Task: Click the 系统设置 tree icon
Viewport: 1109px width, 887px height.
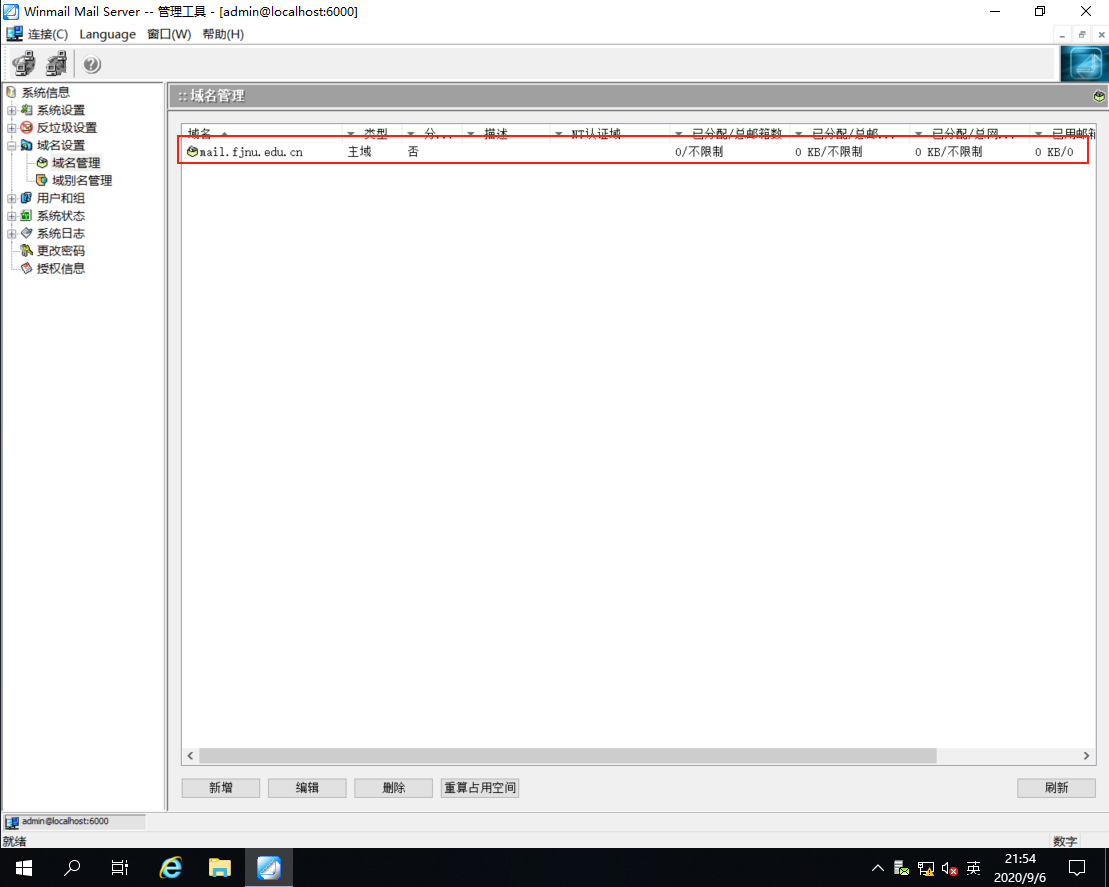Action: [27, 110]
